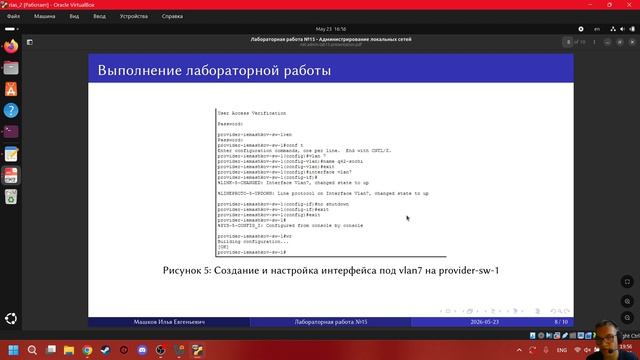The height and width of the screenshot is (360, 640).
Task: Open Steam from the taskbar
Action: 106,350
